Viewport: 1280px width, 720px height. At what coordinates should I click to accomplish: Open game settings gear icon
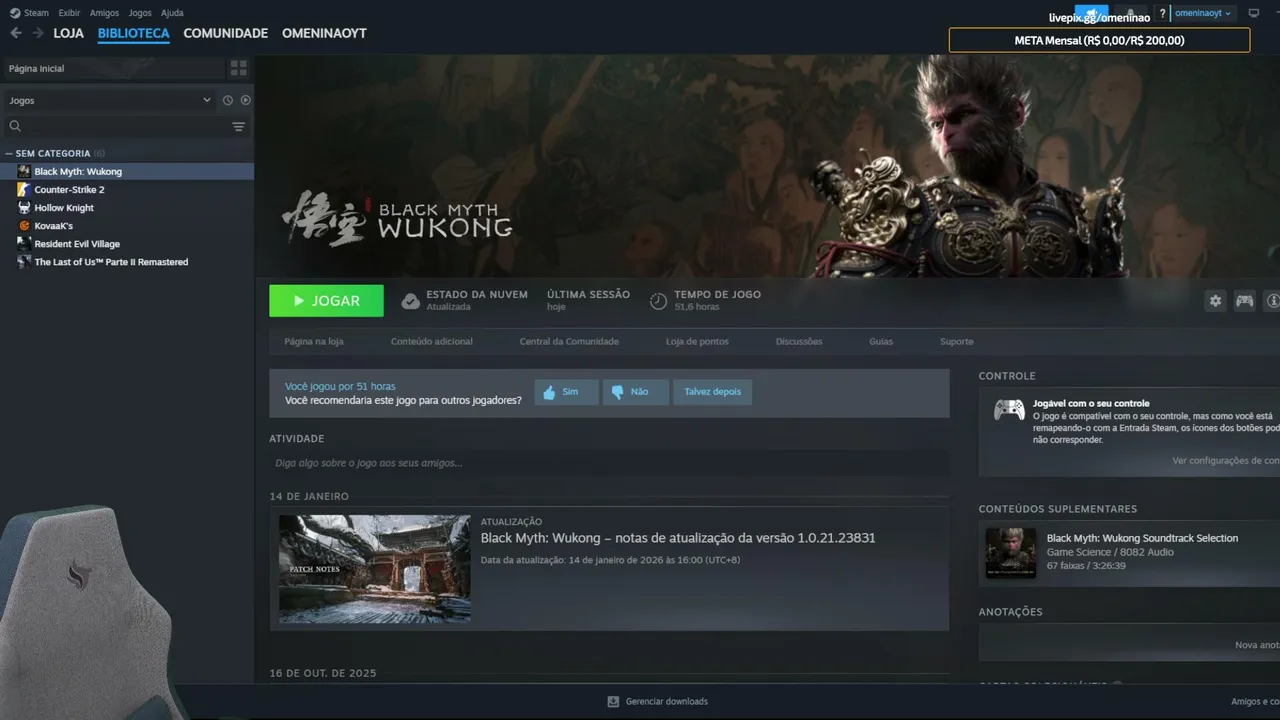pyautogui.click(x=1215, y=300)
